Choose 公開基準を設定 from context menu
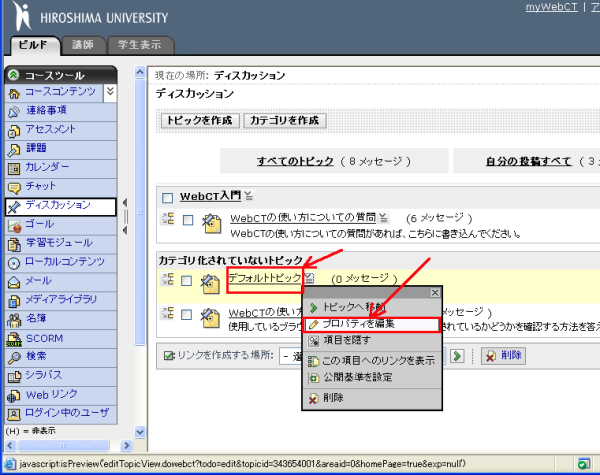This screenshot has width=600, height=475. (x=372, y=377)
